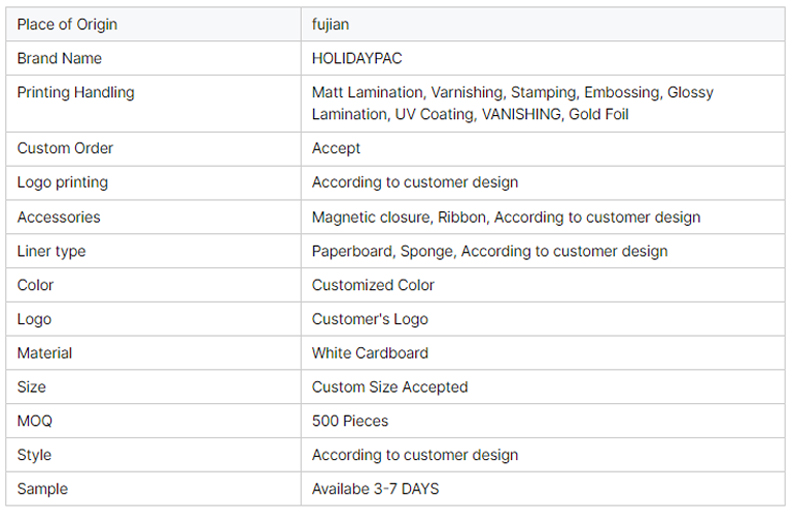Click the '500 Pieces' MOQ value
This screenshot has height=516, width=800.
[350, 421]
